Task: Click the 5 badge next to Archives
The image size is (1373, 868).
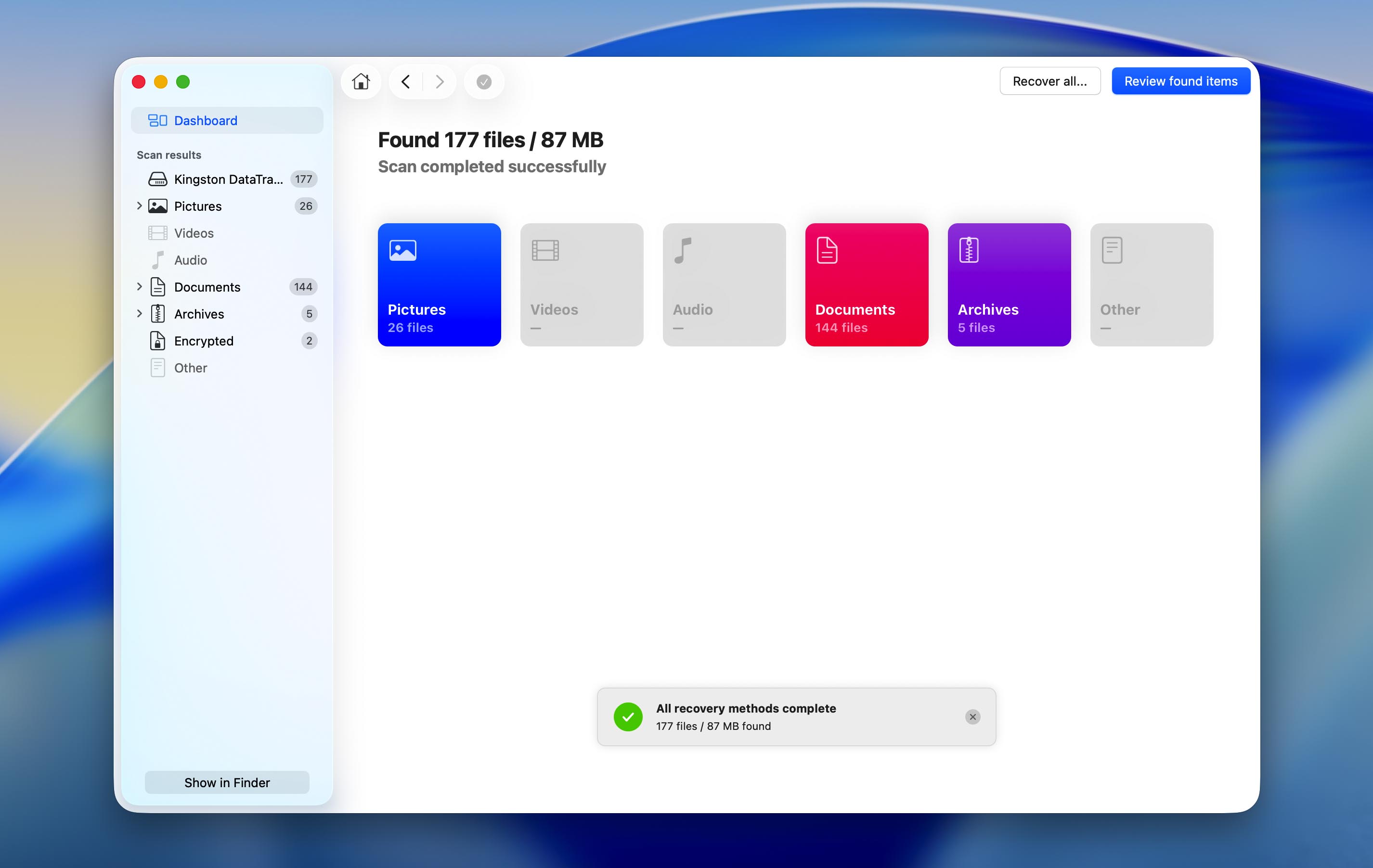Action: (309, 313)
